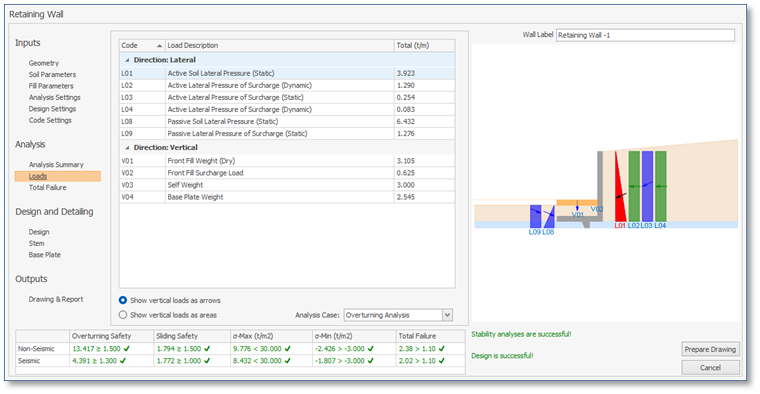Click the blue L09 passive pressure block
The height and width of the screenshot is (394, 760).
pyautogui.click(x=535, y=217)
